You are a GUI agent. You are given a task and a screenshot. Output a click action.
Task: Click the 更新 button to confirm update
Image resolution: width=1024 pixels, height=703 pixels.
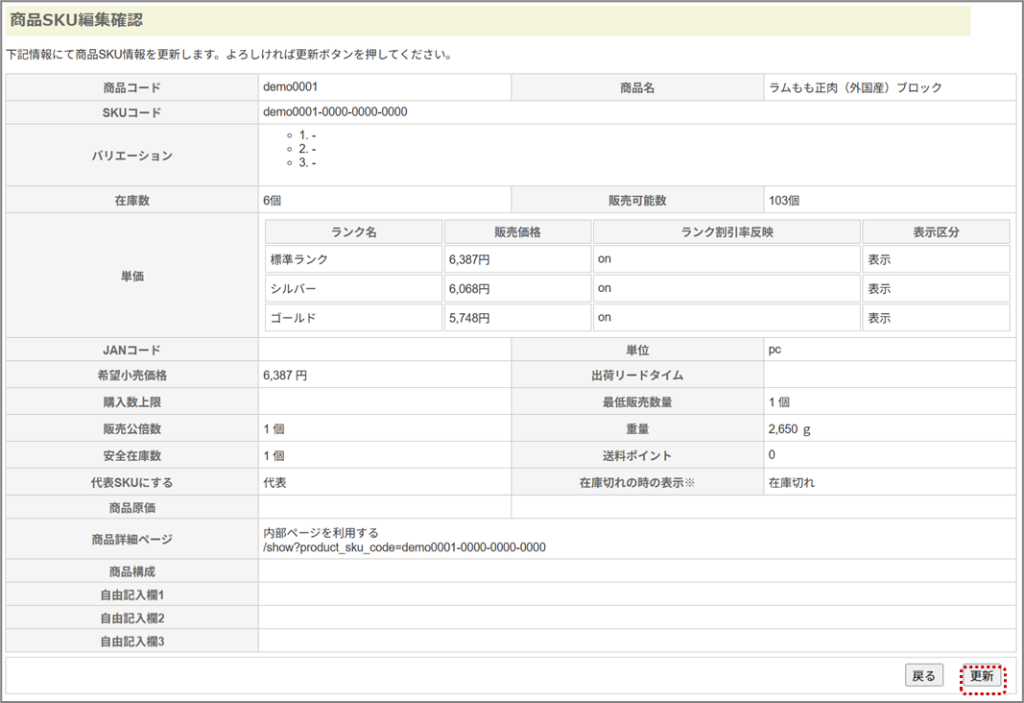[x=982, y=676]
